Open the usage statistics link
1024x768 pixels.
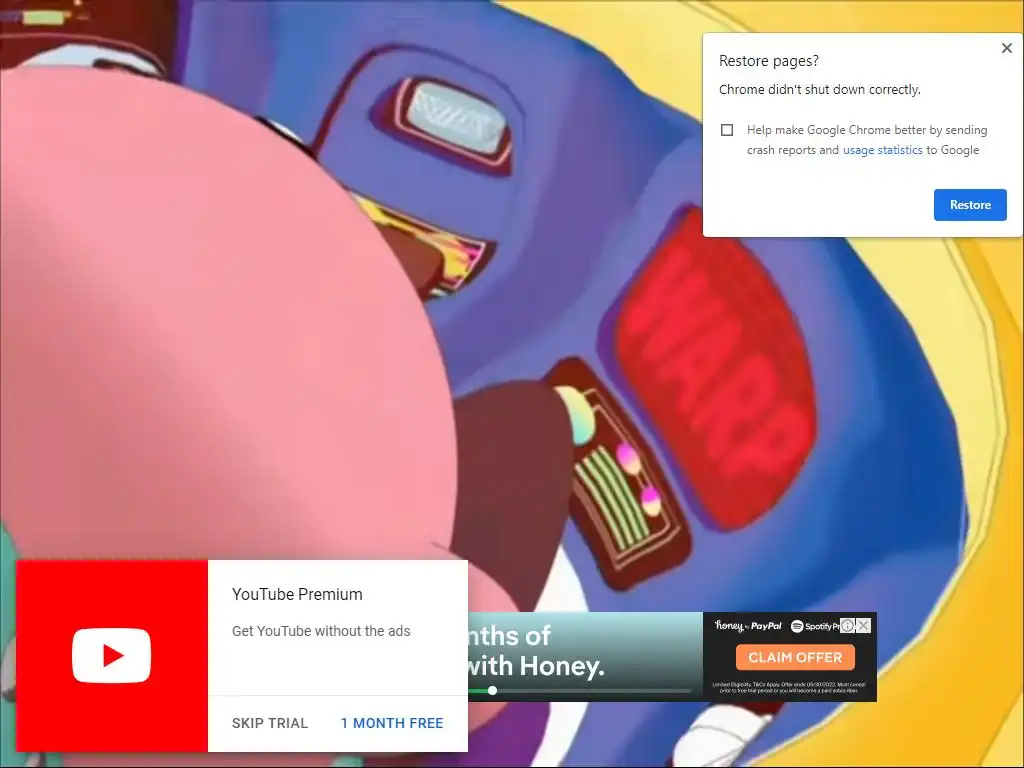click(x=882, y=150)
